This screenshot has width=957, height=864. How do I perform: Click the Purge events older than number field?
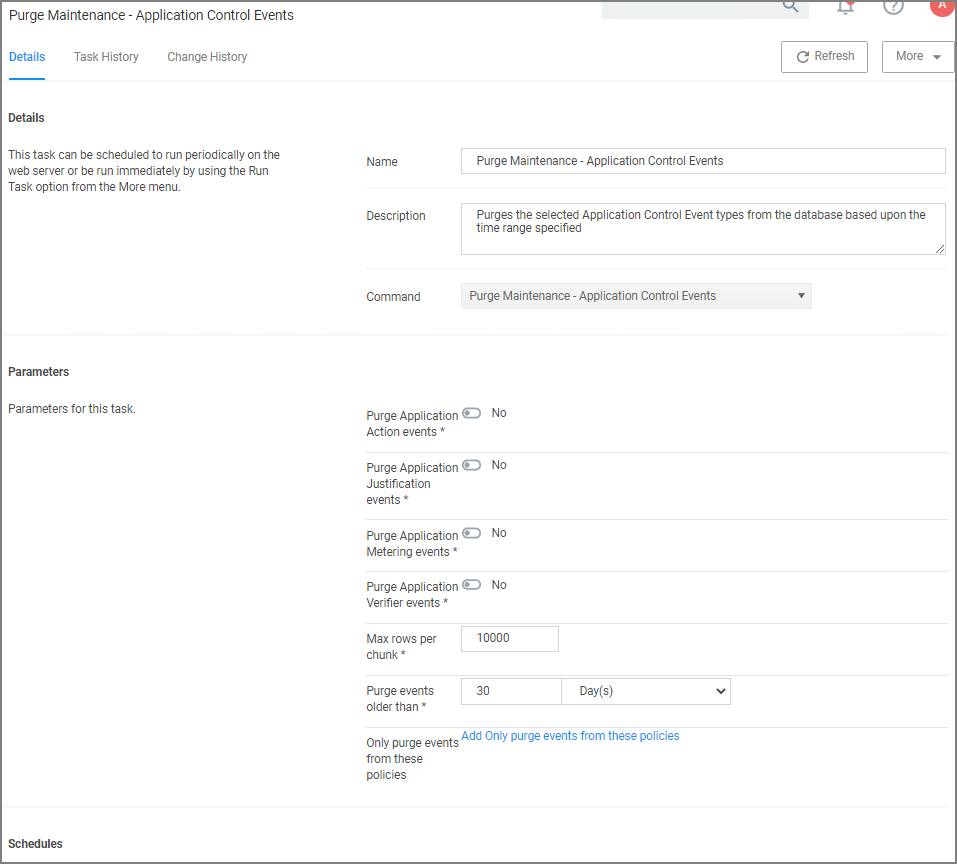click(x=511, y=691)
